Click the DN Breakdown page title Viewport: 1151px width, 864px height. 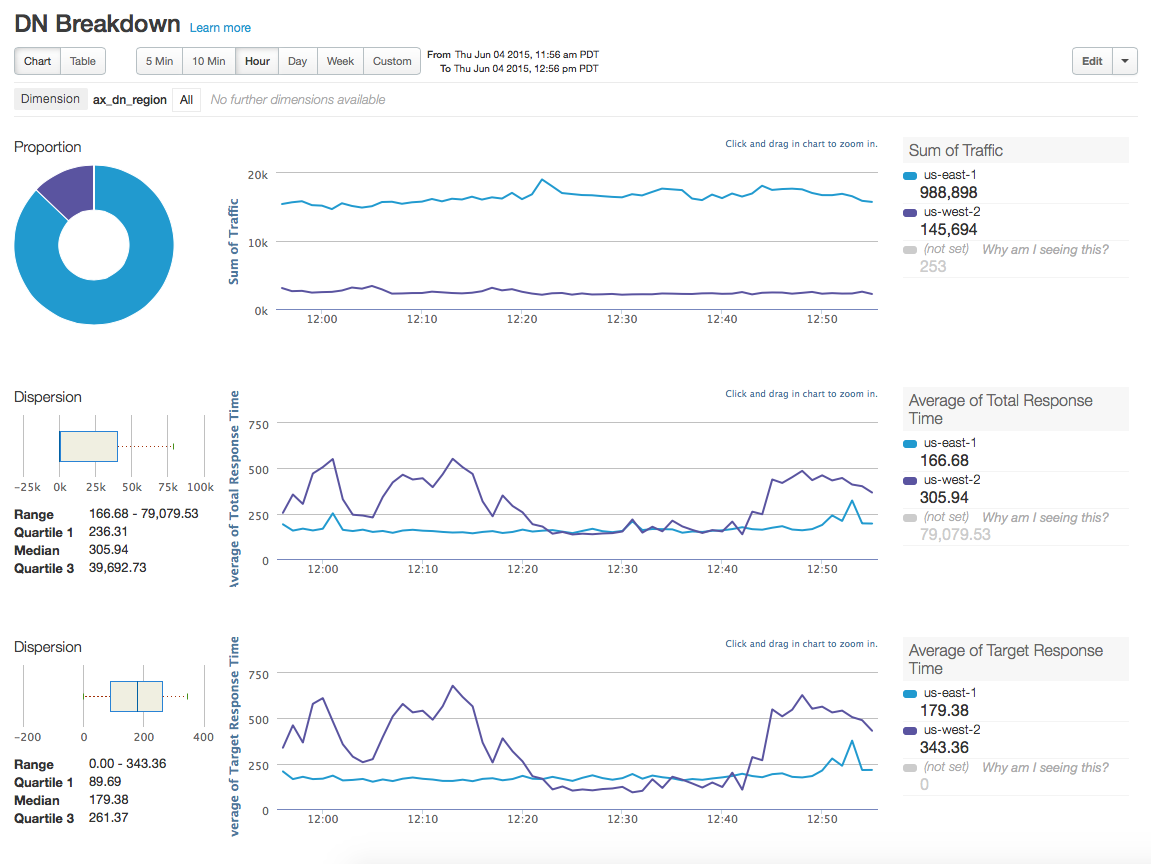pyautogui.click(x=97, y=23)
